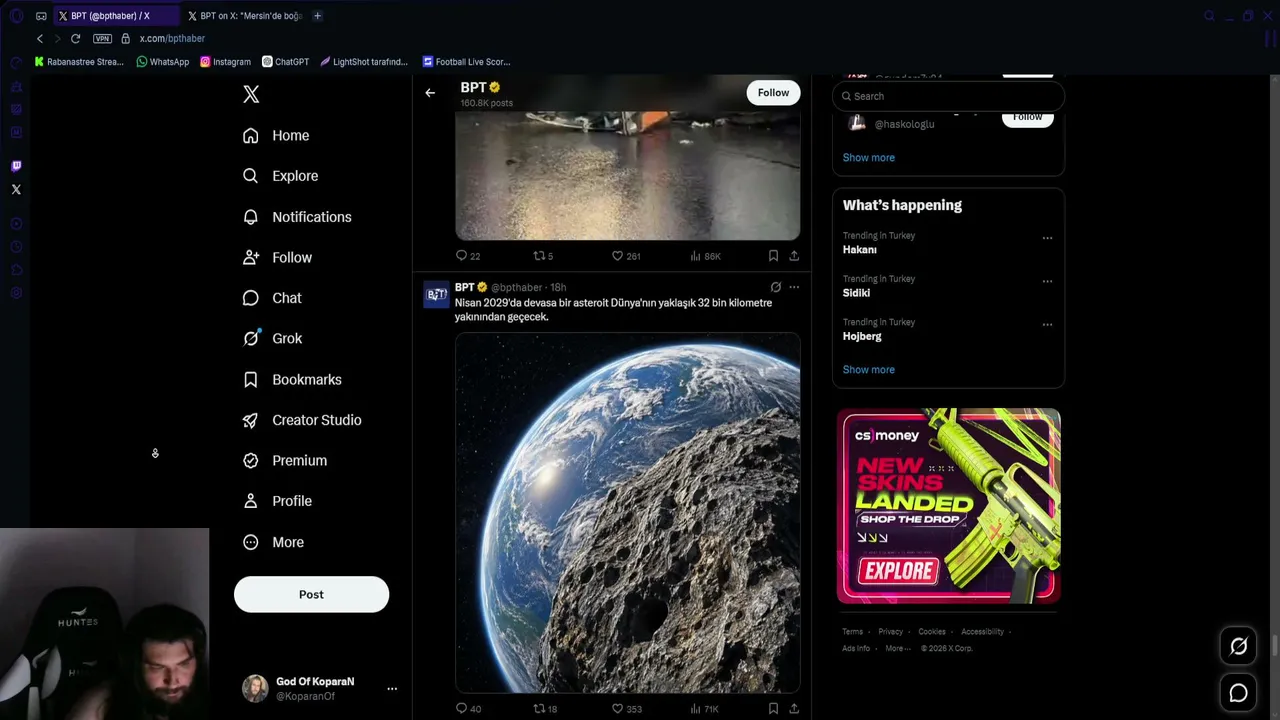Switch to the 'BPT on X: Mersin'de' tab
Viewport: 1280px width, 720px height.
coord(246,16)
